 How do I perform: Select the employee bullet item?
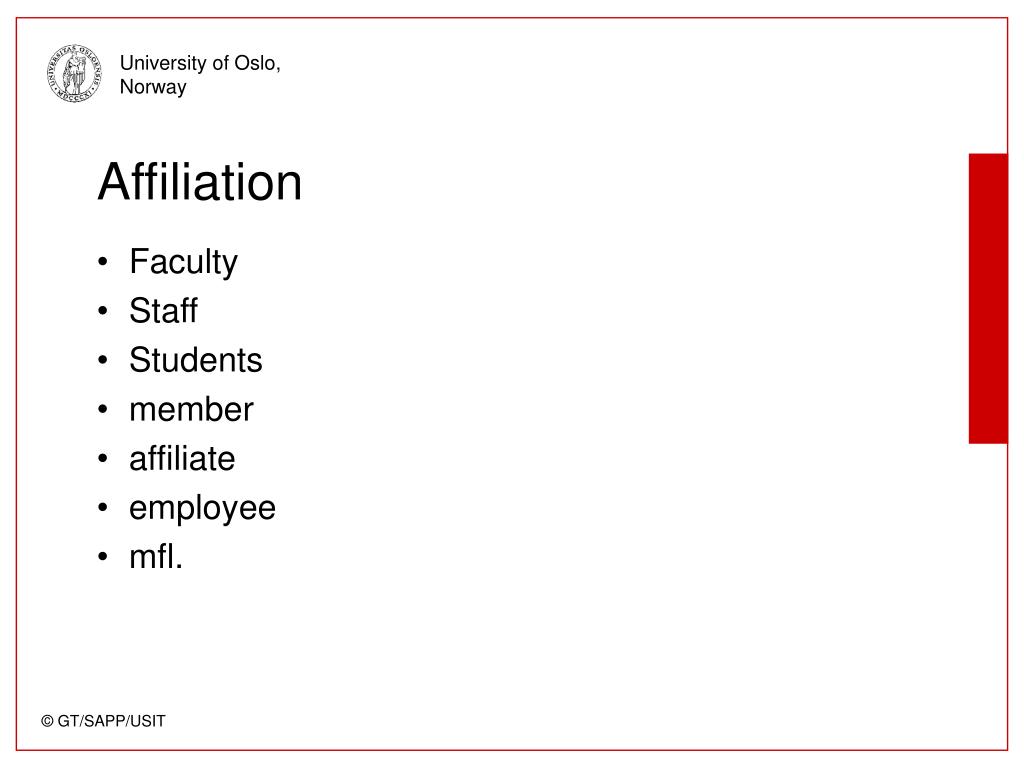tap(202, 509)
